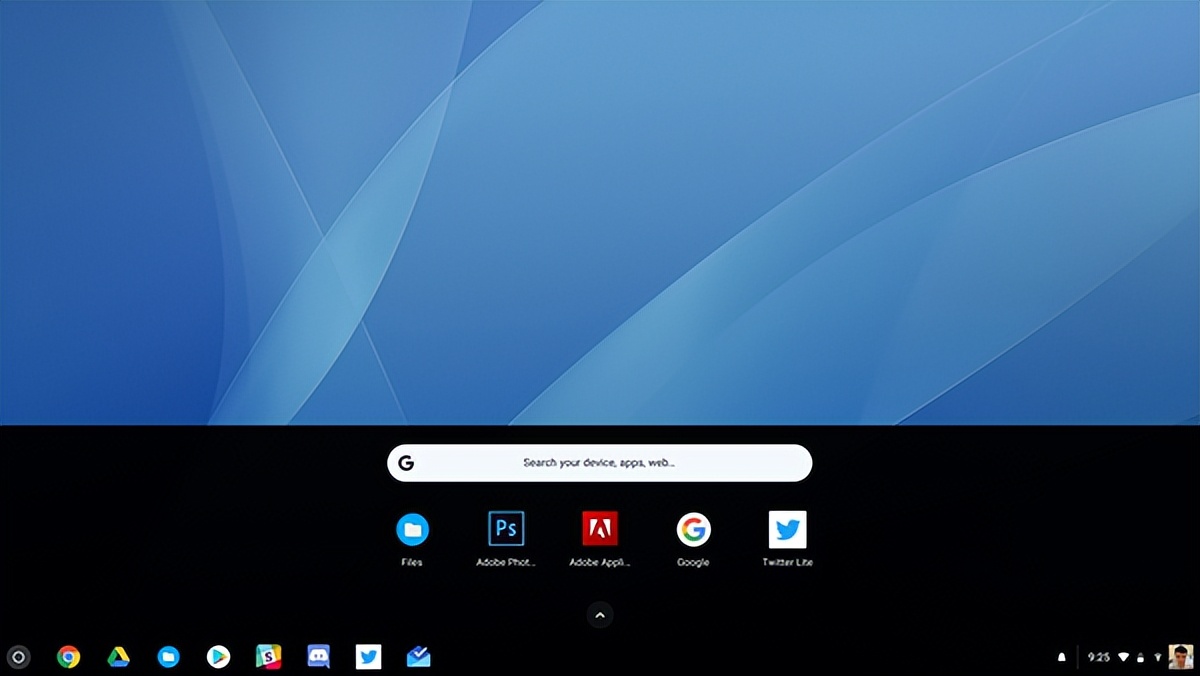Open notifications via the bell icon
The width and height of the screenshot is (1200, 676).
point(1062,656)
